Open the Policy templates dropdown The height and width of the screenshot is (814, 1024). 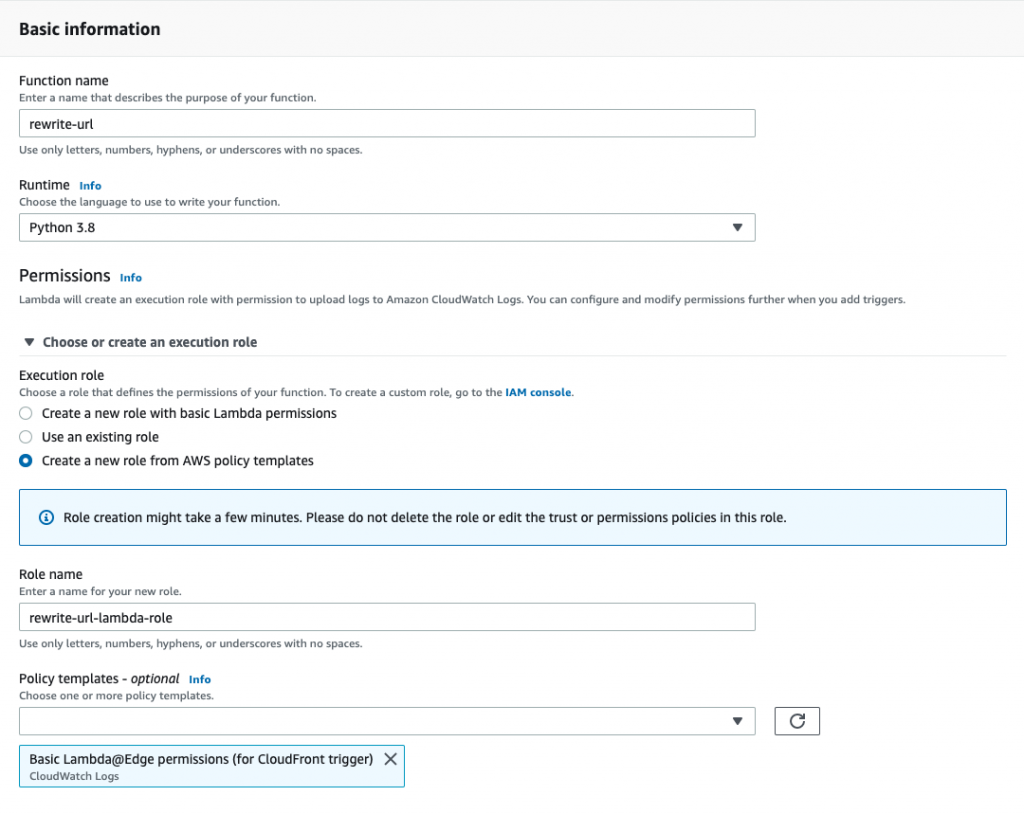tap(386, 721)
